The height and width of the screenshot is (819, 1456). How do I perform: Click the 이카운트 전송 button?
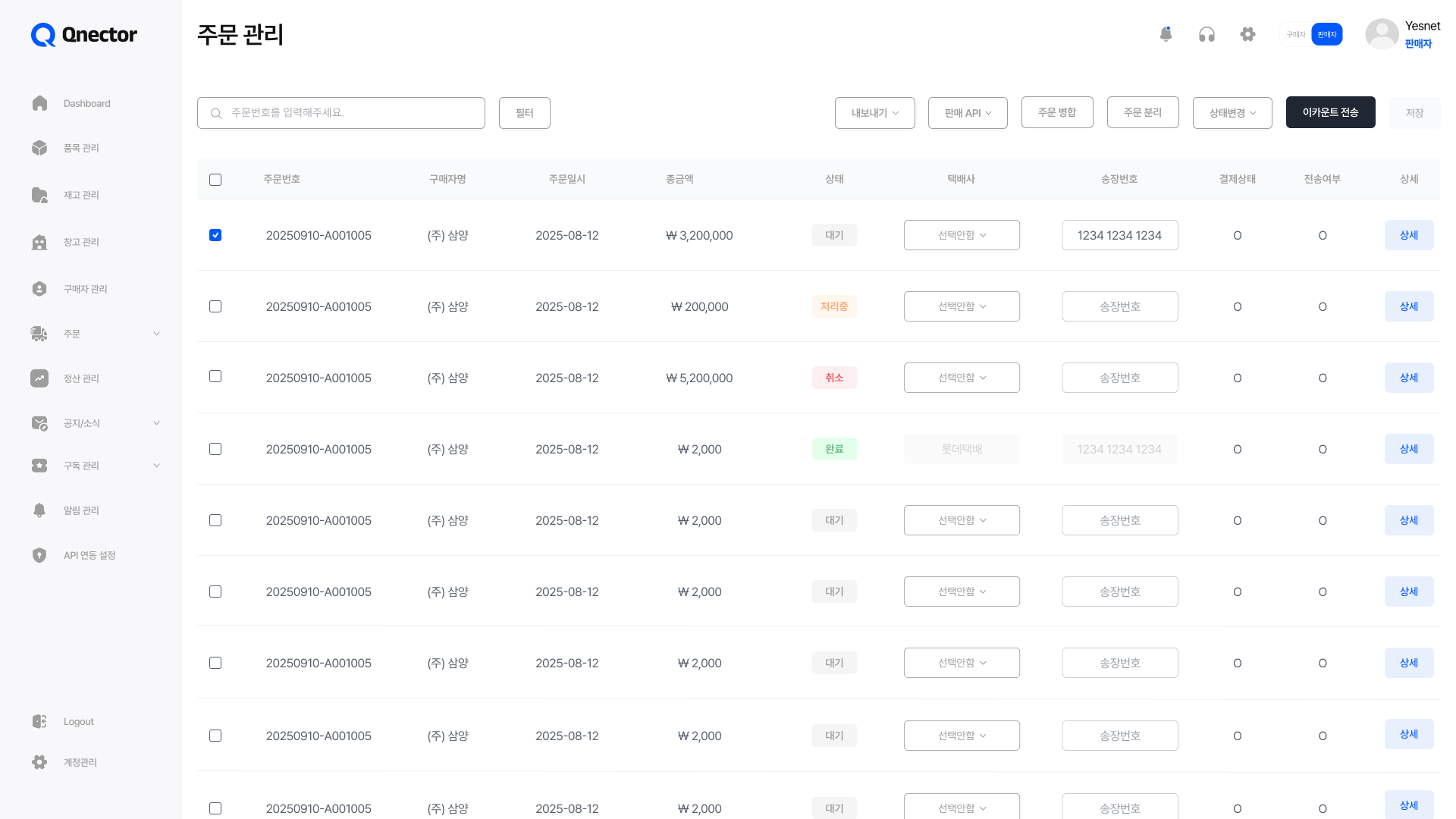click(x=1330, y=112)
